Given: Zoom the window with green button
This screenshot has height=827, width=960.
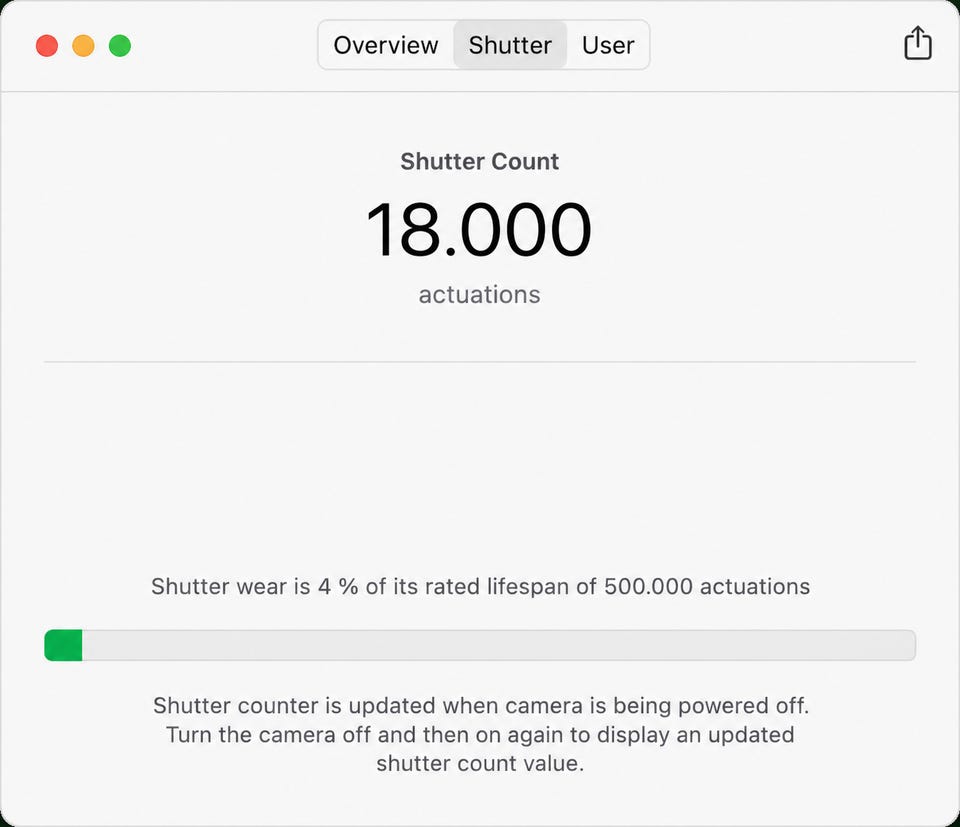Looking at the screenshot, I should pyautogui.click(x=120, y=46).
